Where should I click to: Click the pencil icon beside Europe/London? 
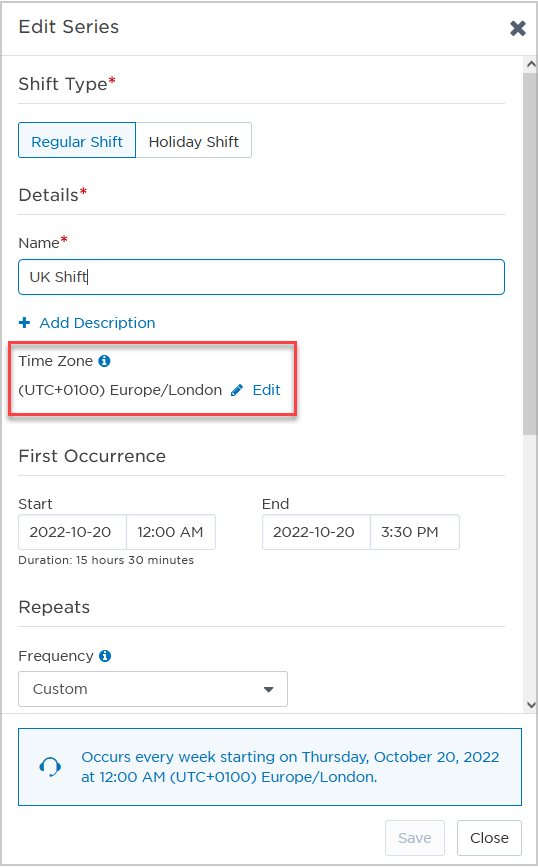[x=237, y=390]
